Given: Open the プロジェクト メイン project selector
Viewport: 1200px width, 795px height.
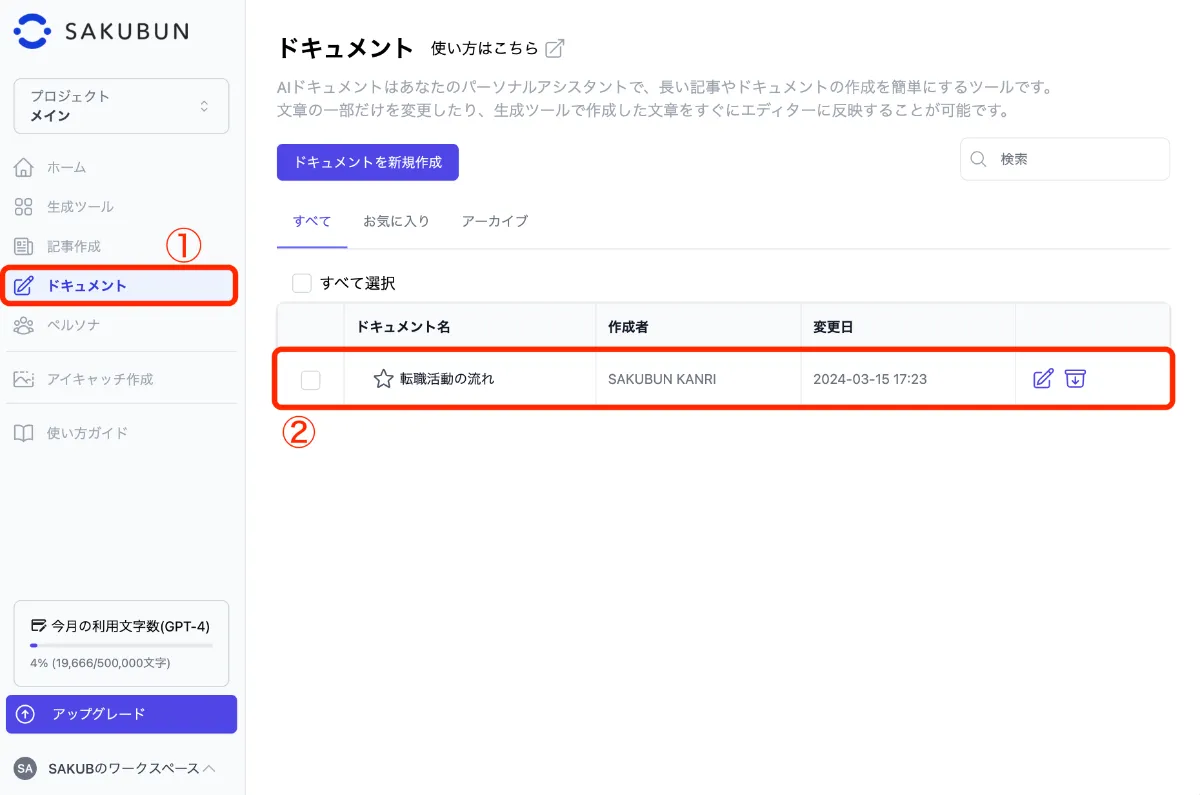Looking at the screenshot, I should [x=121, y=106].
